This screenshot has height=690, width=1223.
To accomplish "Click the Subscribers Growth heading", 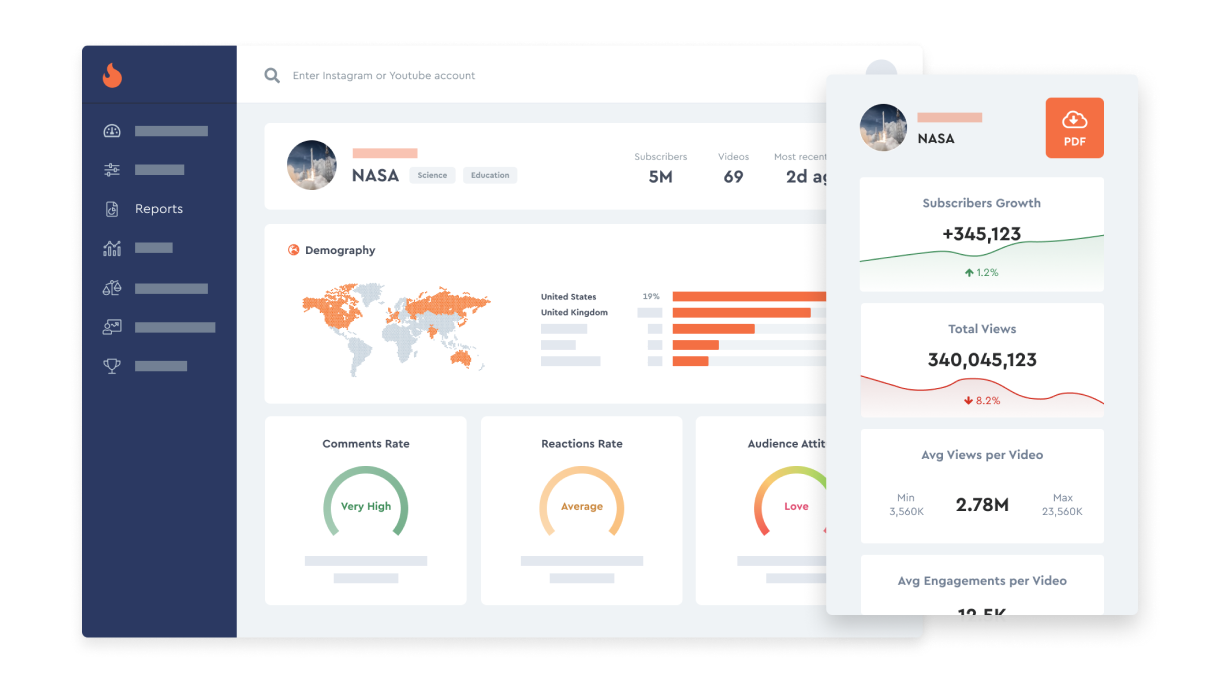I will 982,203.
